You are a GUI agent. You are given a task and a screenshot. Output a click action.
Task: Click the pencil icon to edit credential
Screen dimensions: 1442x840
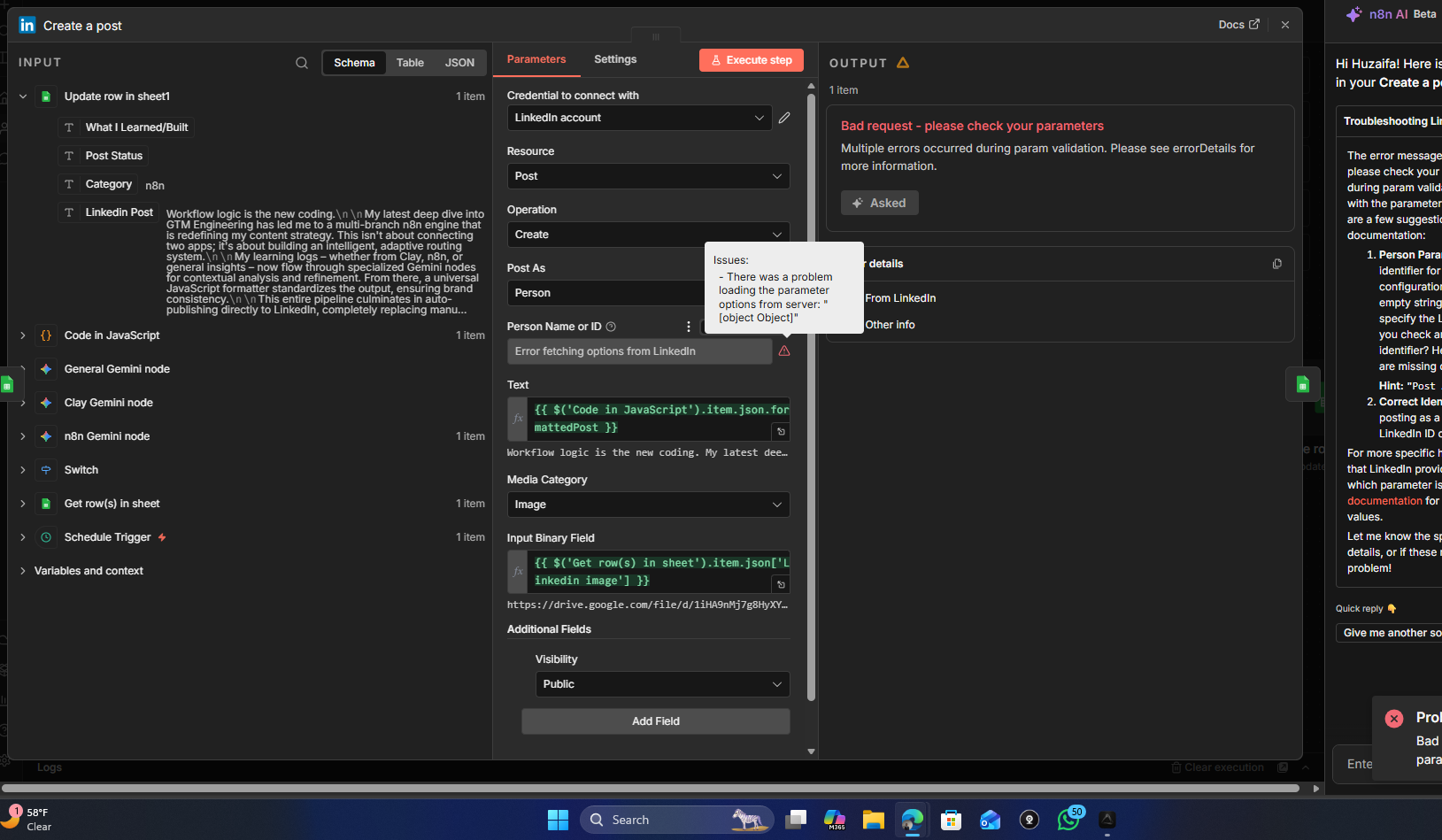point(784,118)
